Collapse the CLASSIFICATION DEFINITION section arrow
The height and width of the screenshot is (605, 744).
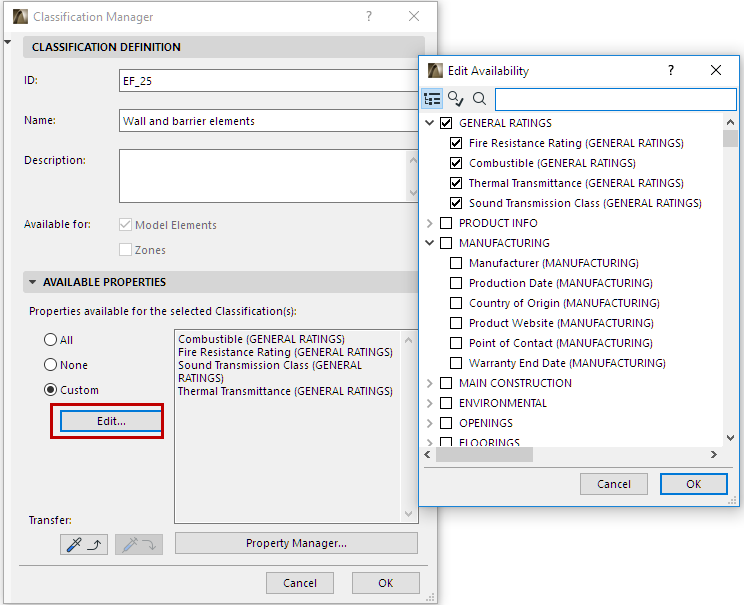click(7, 42)
